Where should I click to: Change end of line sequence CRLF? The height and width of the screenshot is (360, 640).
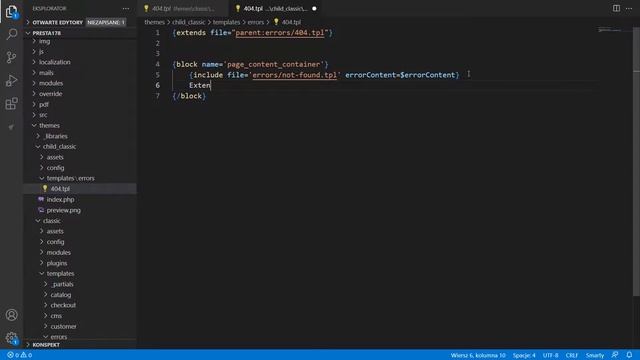click(571, 355)
